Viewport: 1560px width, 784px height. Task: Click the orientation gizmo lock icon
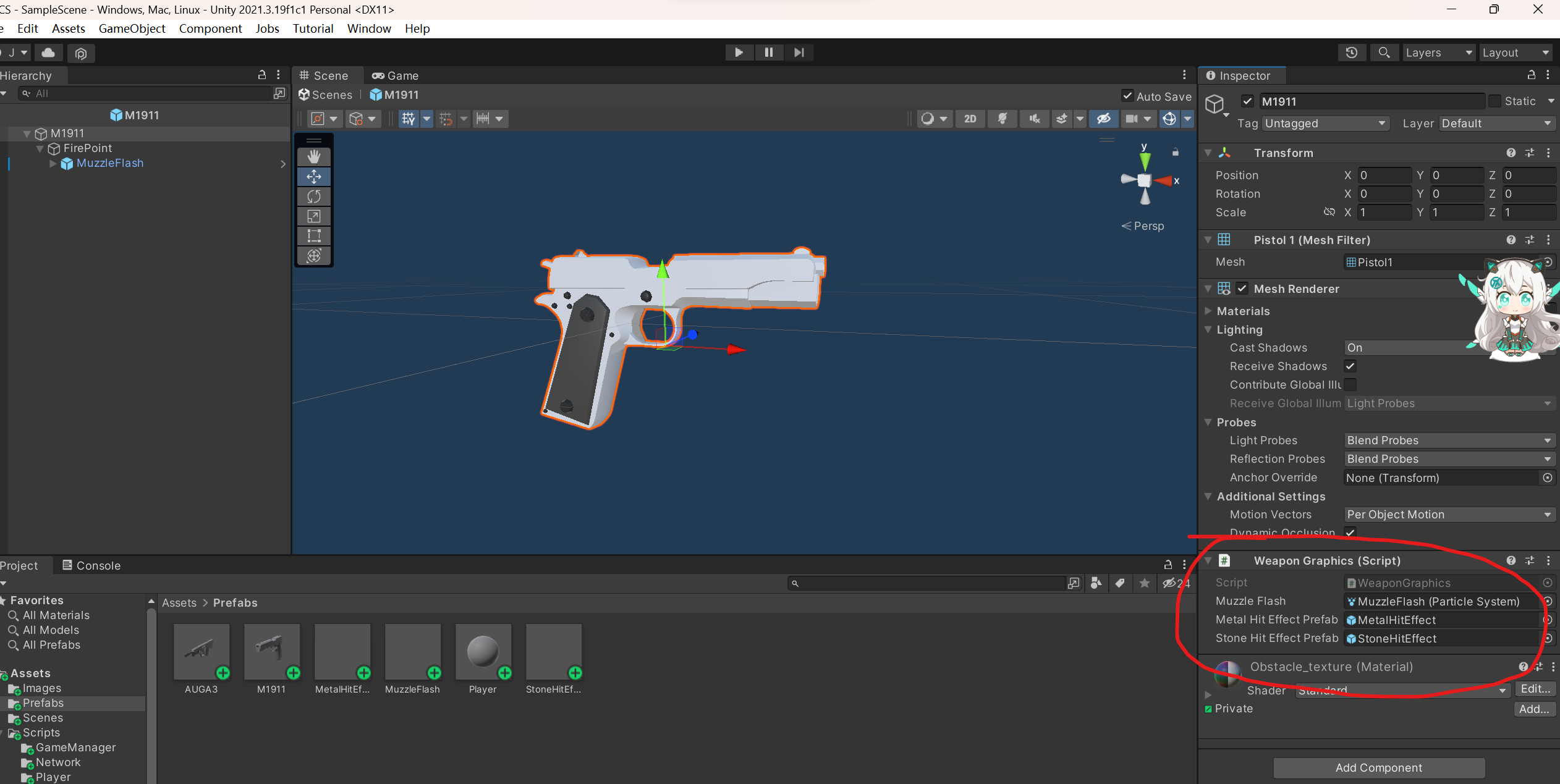[x=1176, y=152]
